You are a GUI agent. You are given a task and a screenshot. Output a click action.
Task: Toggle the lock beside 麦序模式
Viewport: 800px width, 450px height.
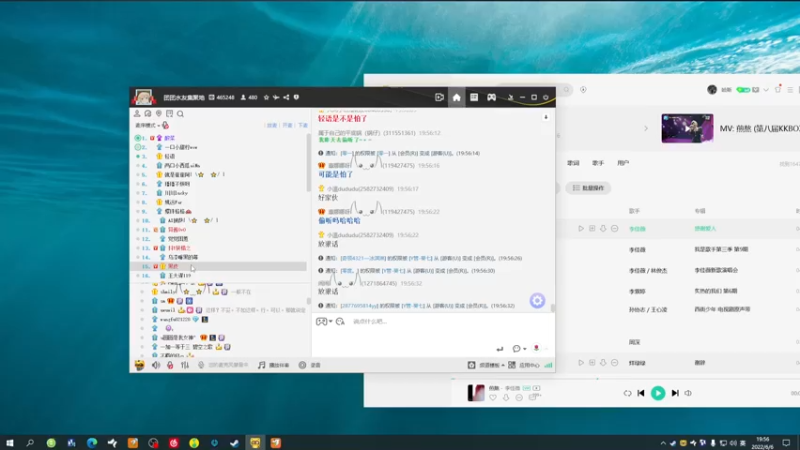coord(165,126)
